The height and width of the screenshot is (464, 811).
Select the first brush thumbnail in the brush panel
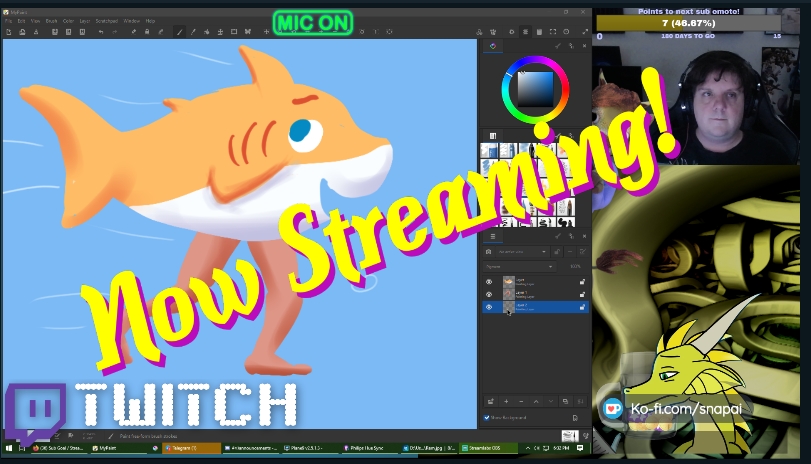click(x=489, y=151)
